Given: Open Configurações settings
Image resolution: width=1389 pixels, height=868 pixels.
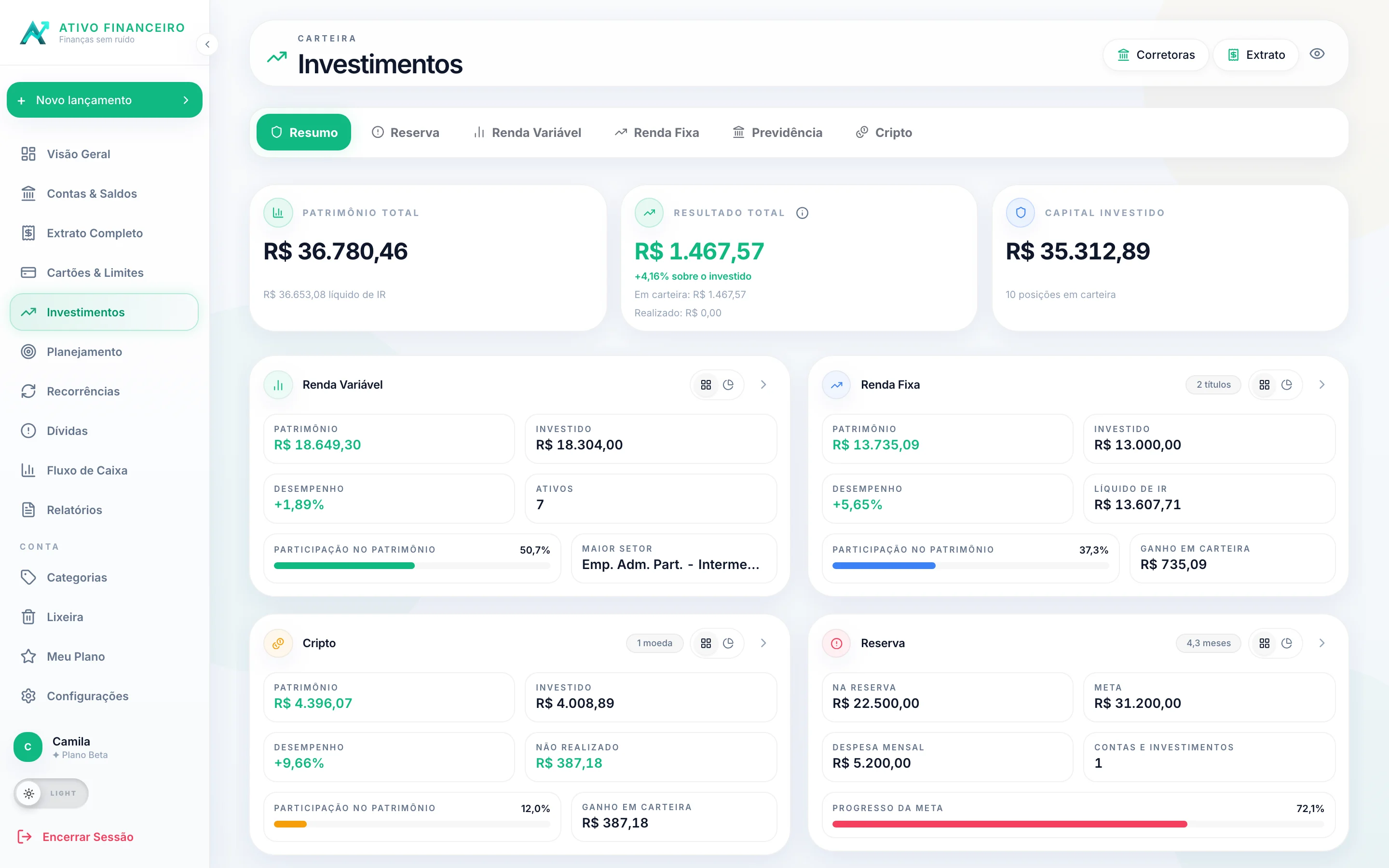Looking at the screenshot, I should click(104, 696).
